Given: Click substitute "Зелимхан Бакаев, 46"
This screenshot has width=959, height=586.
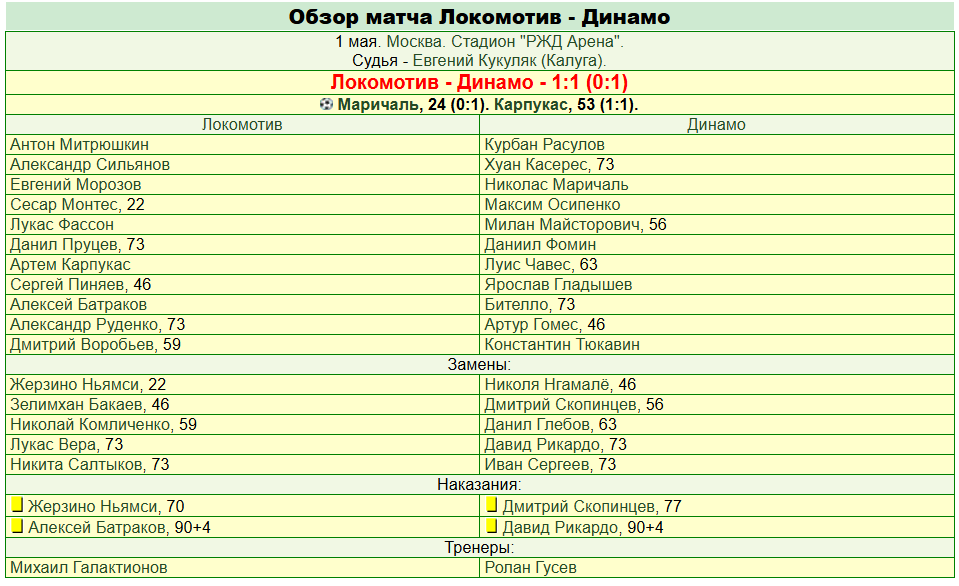Looking at the screenshot, I should coord(90,404).
